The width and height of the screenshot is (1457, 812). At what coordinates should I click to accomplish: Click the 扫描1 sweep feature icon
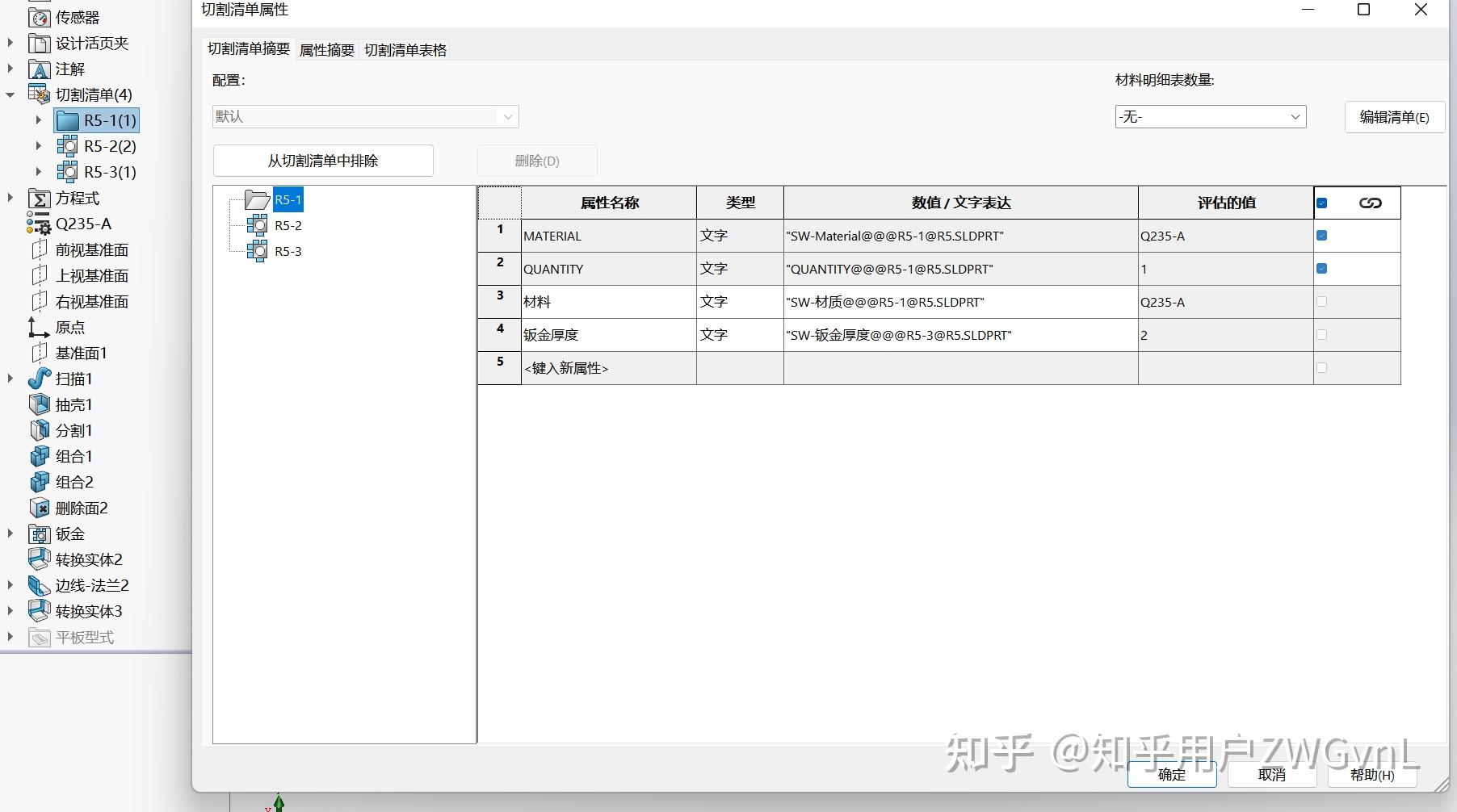39,379
